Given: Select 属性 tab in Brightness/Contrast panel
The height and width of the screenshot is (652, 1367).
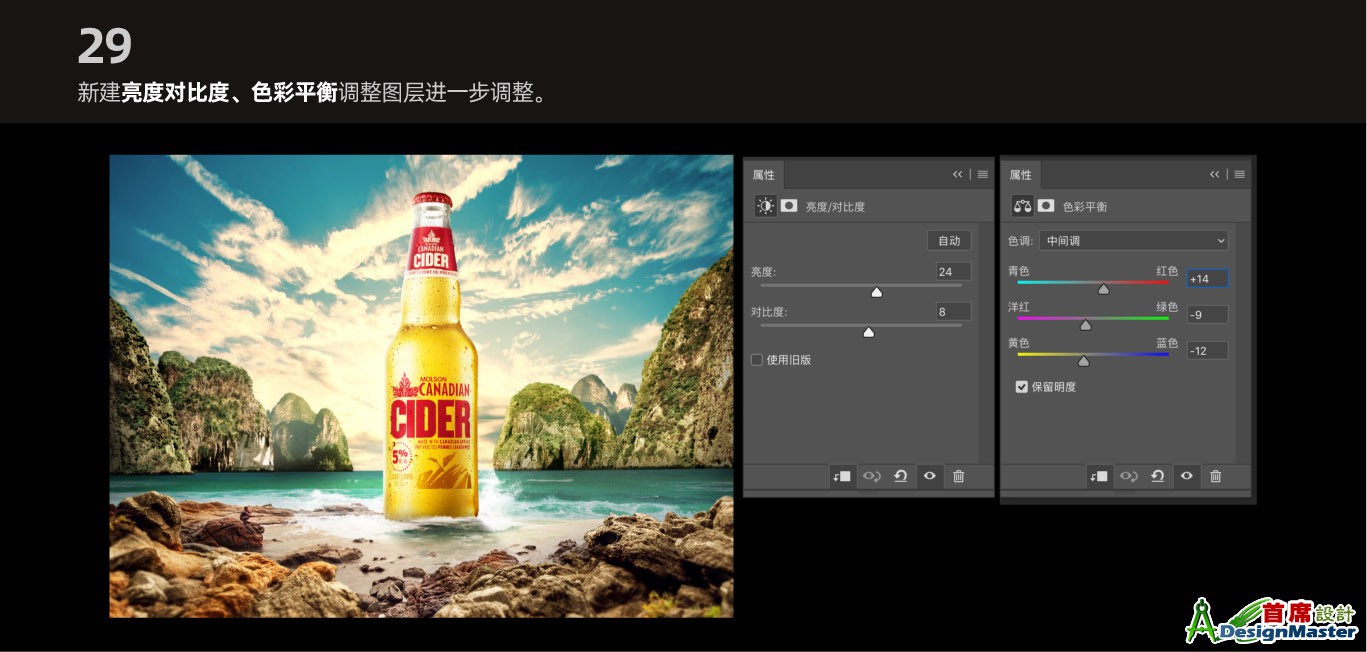Looking at the screenshot, I should point(764,175).
